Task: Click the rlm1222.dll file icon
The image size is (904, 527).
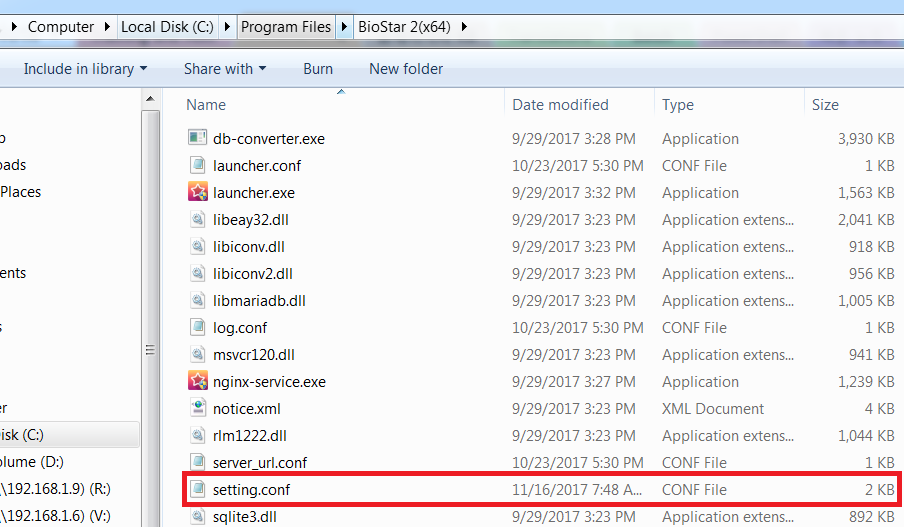Action: 197,435
